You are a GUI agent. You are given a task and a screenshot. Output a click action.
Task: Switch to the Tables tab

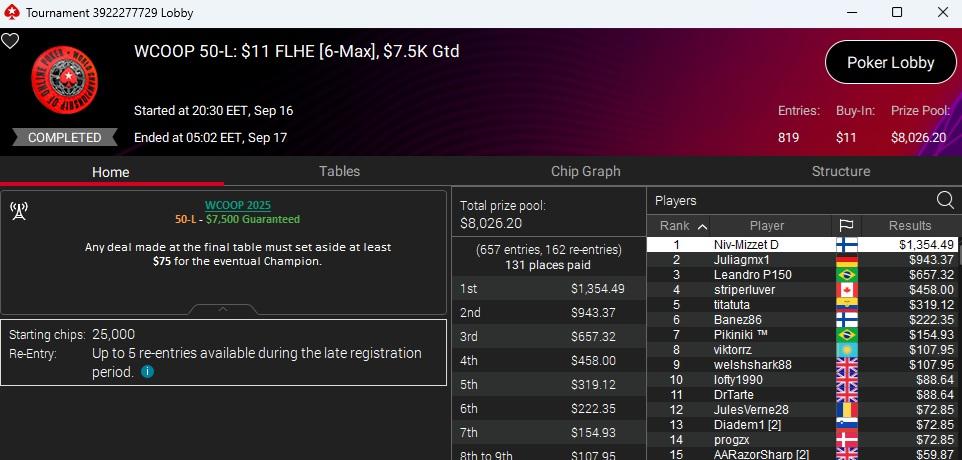(x=339, y=171)
